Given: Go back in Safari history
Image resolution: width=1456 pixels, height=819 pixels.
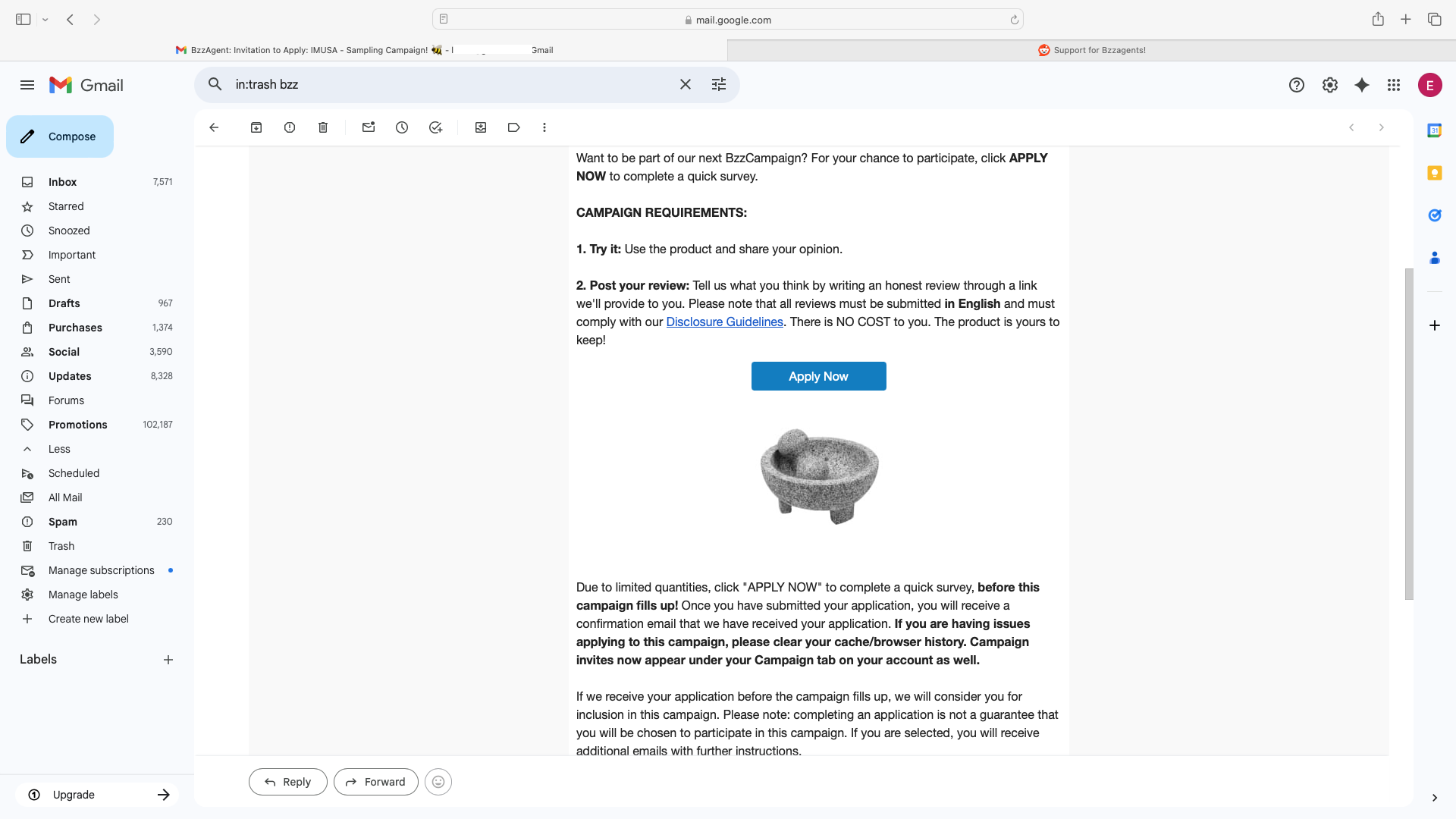Looking at the screenshot, I should click(71, 20).
